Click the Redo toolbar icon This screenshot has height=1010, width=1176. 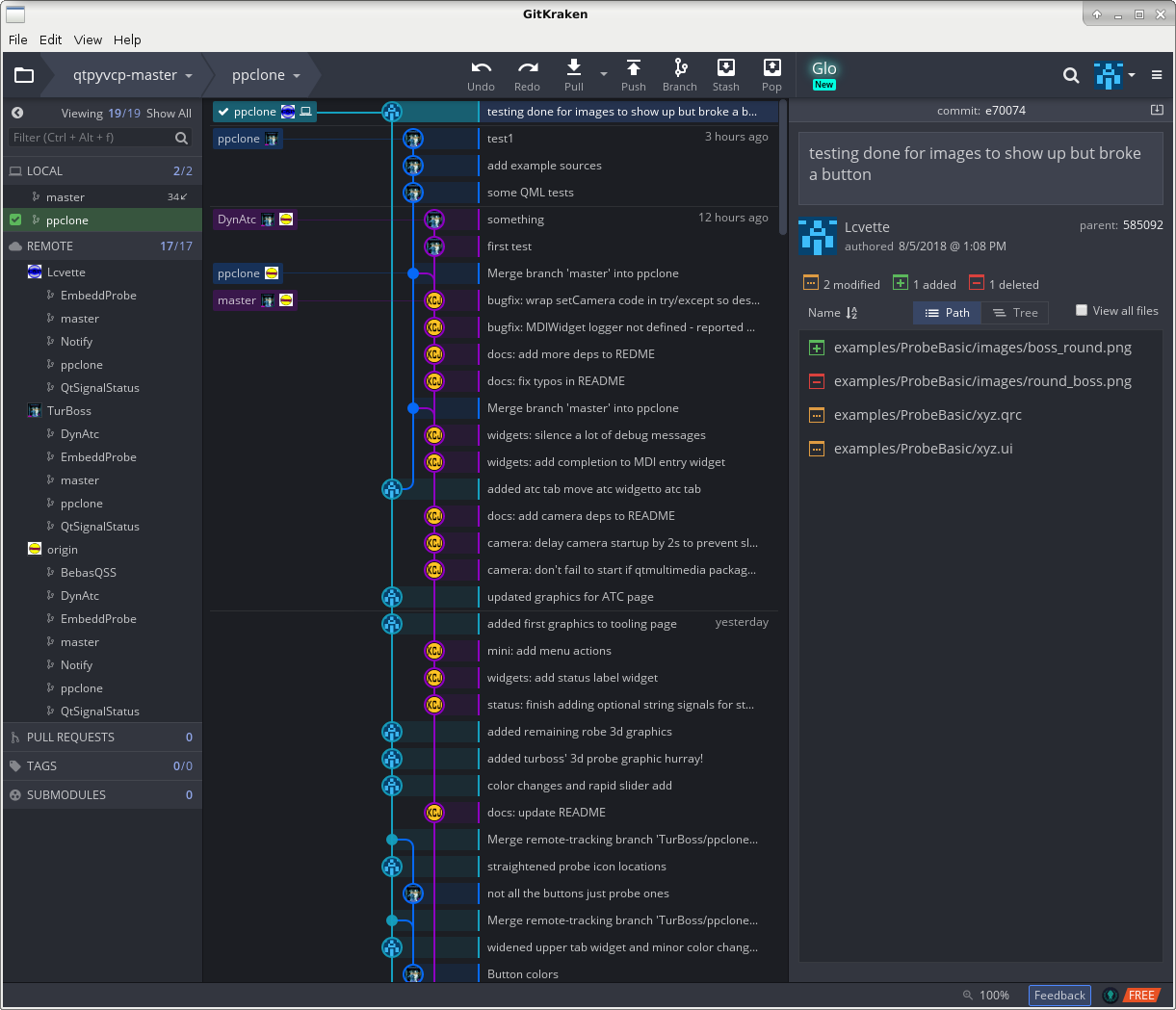pyautogui.click(x=528, y=67)
